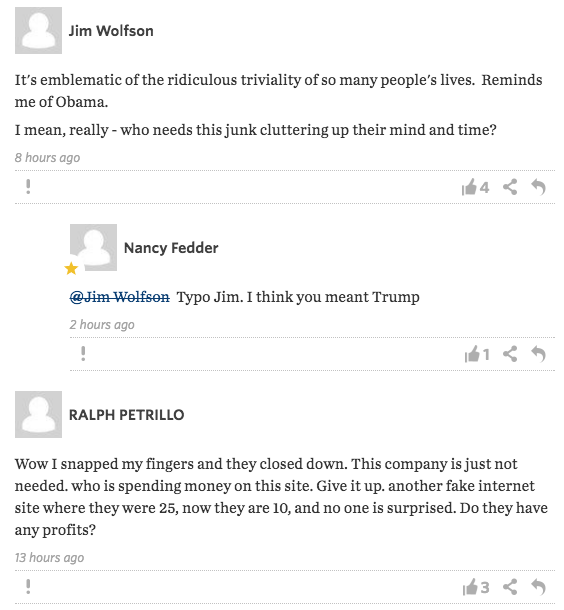Report Nancy Fedder's reply using exclamation icon

click(83, 354)
